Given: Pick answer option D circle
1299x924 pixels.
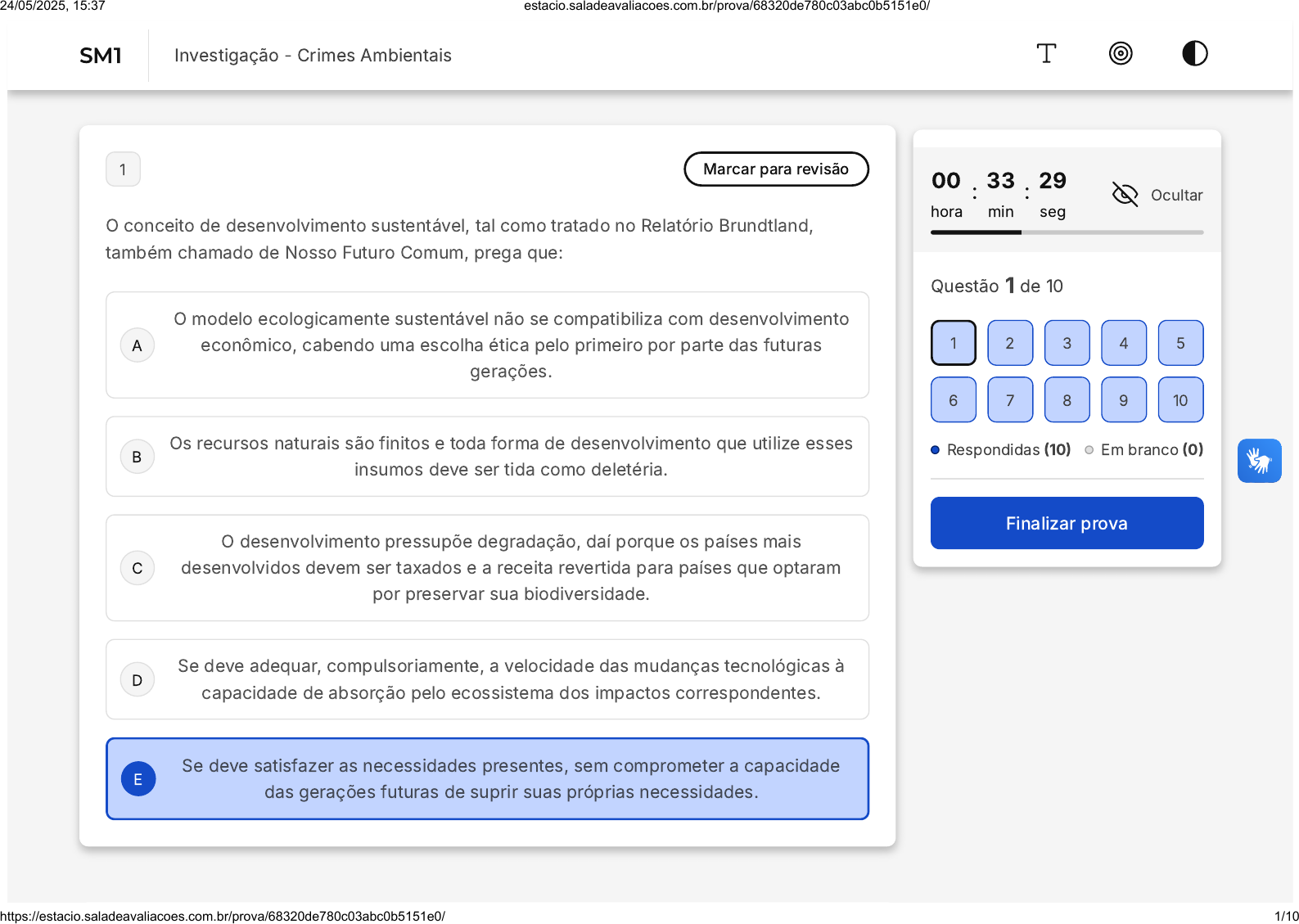Looking at the screenshot, I should click(x=138, y=680).
